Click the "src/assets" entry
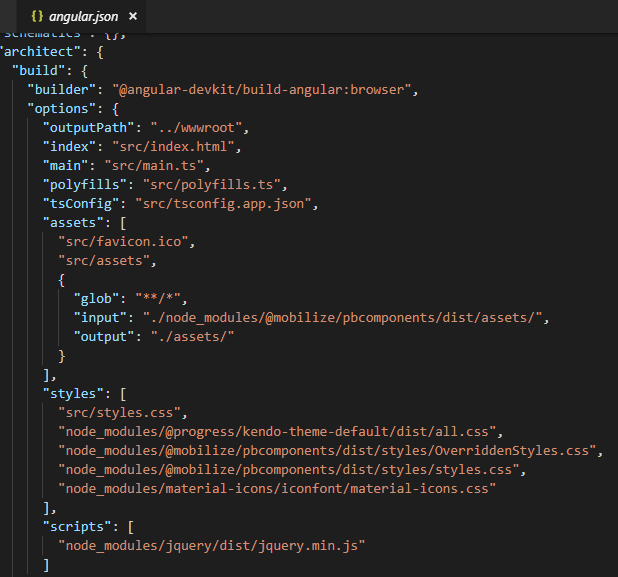 [104, 261]
